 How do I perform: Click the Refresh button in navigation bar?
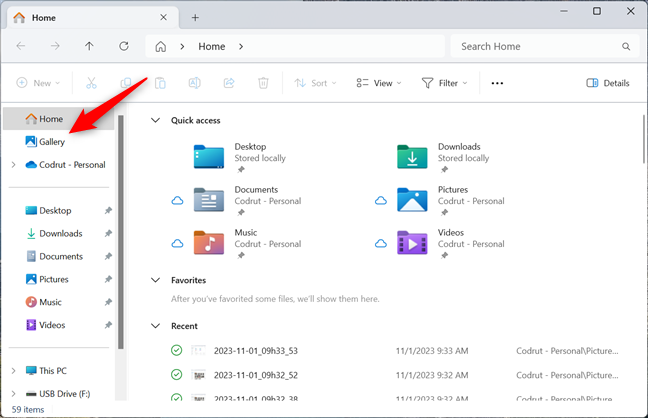click(x=124, y=46)
